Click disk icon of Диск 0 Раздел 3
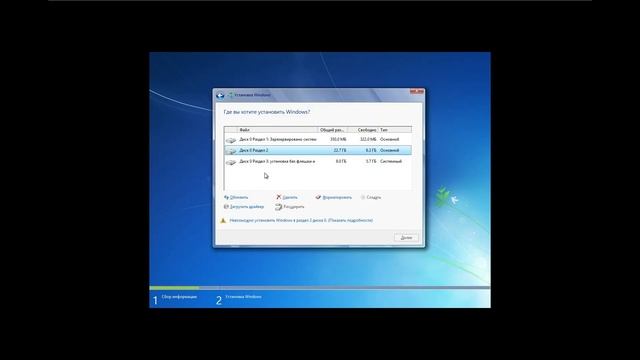Viewport: 640px width, 360px height. [x=231, y=162]
